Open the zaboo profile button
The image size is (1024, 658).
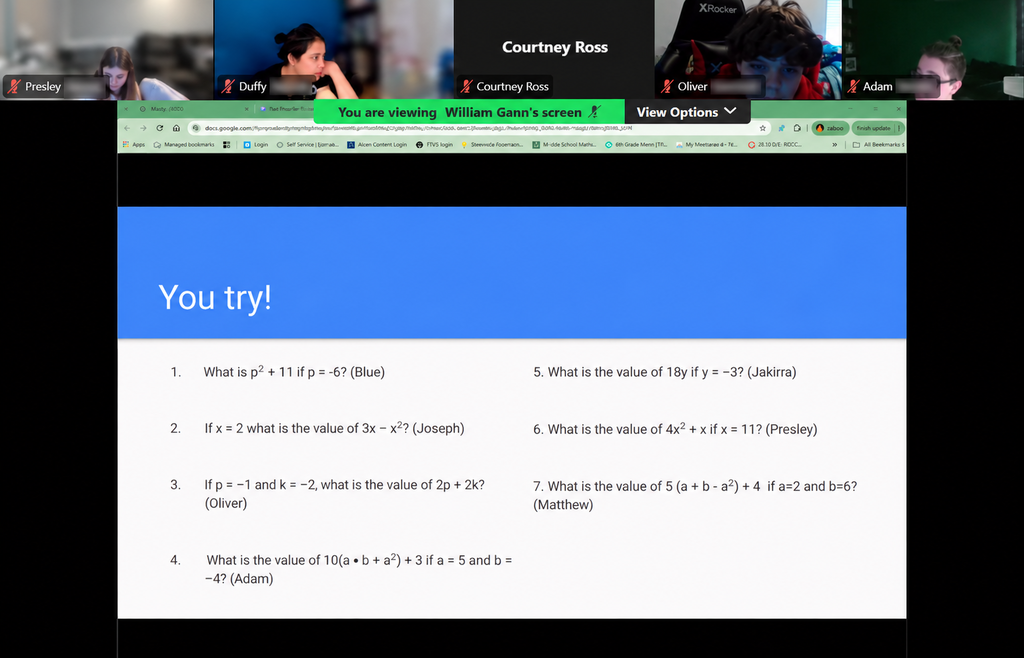click(829, 128)
